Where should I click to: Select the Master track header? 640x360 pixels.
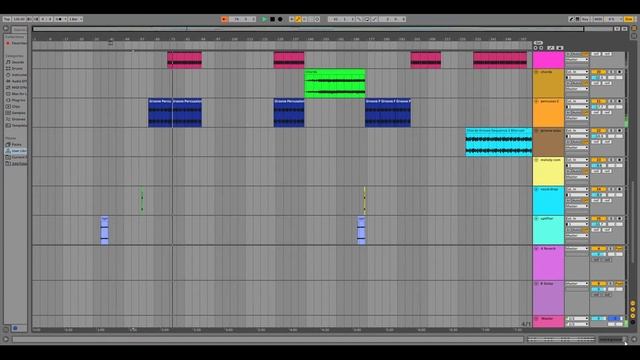coord(548,322)
